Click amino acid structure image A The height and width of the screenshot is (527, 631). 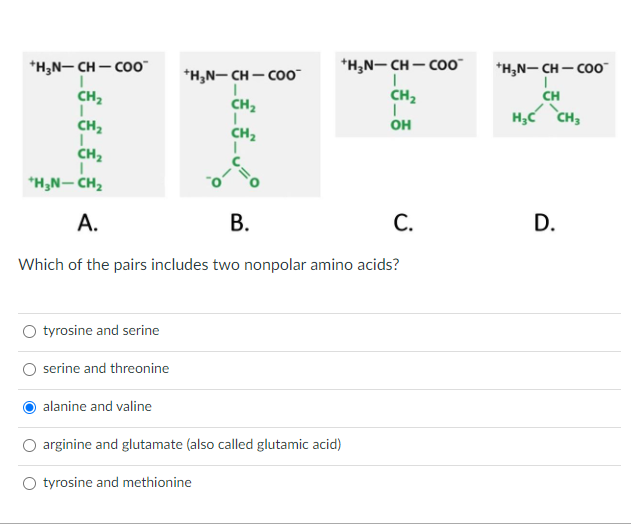pyautogui.click(x=94, y=124)
